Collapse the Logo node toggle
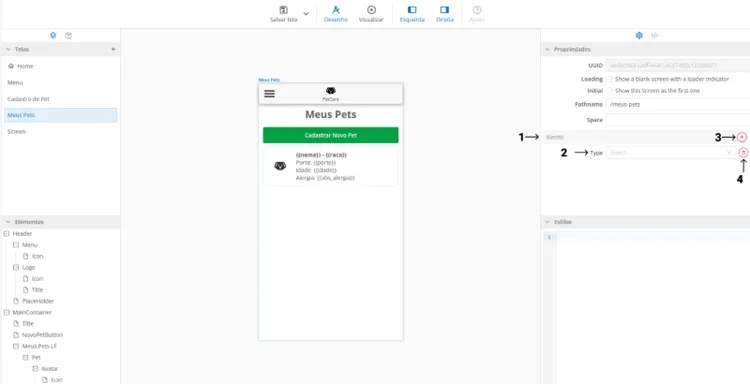Screen dimensions: 750x384 [x=16, y=267]
